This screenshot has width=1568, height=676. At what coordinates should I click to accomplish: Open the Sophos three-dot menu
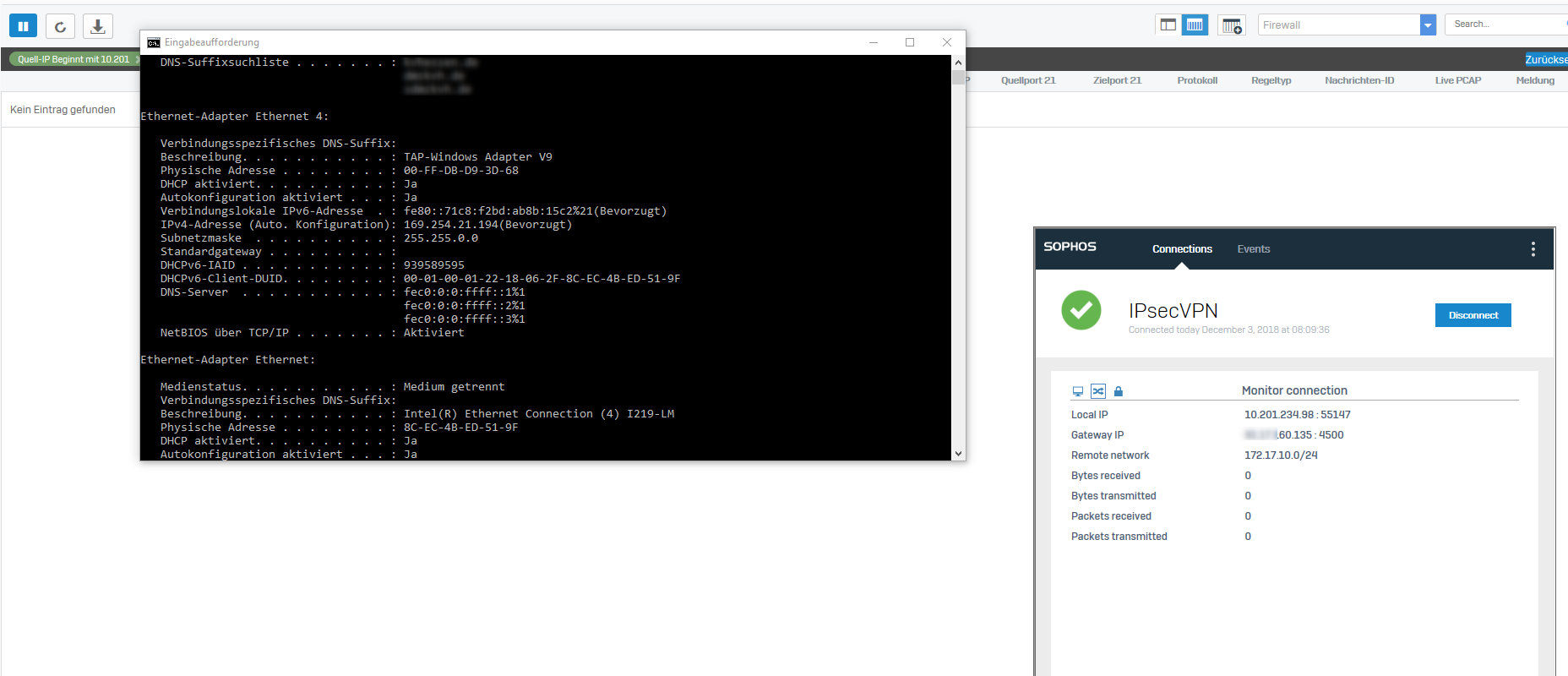click(1533, 249)
